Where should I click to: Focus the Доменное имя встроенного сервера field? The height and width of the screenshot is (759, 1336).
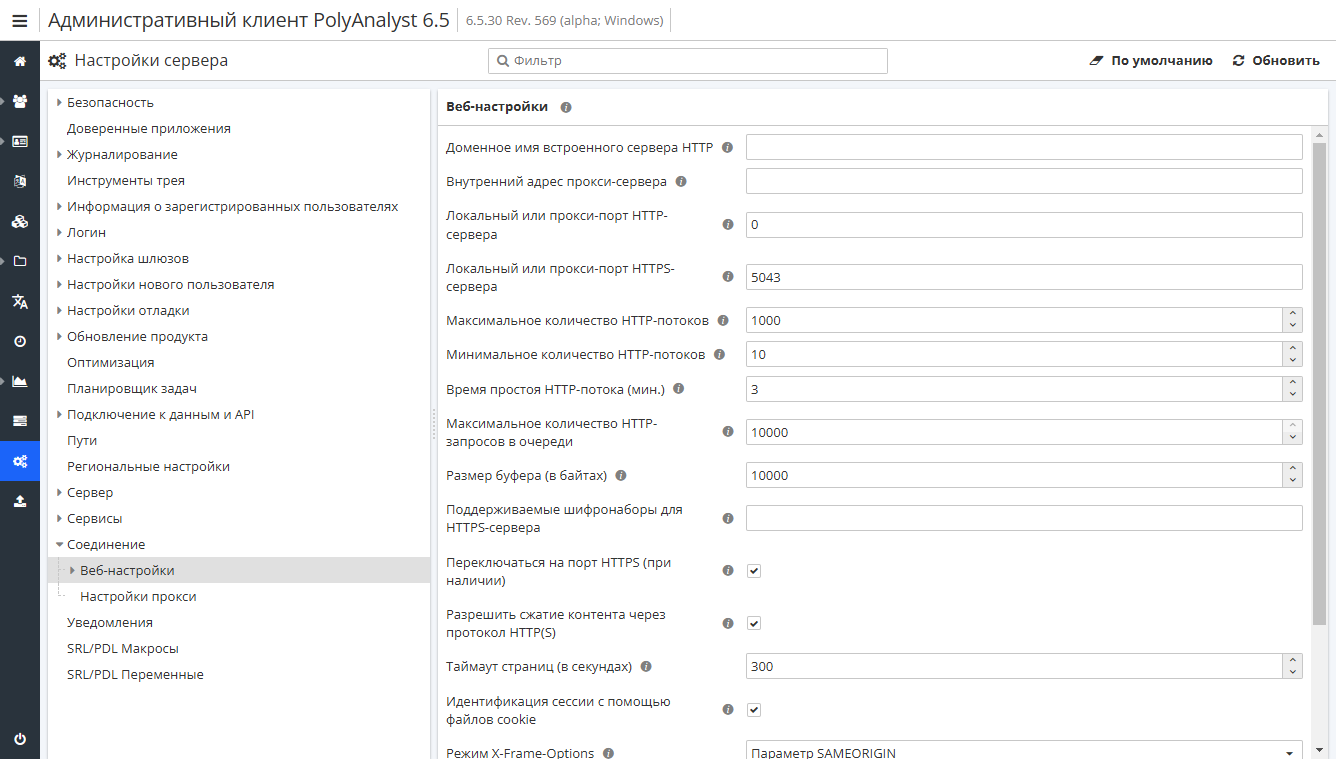(x=1024, y=147)
